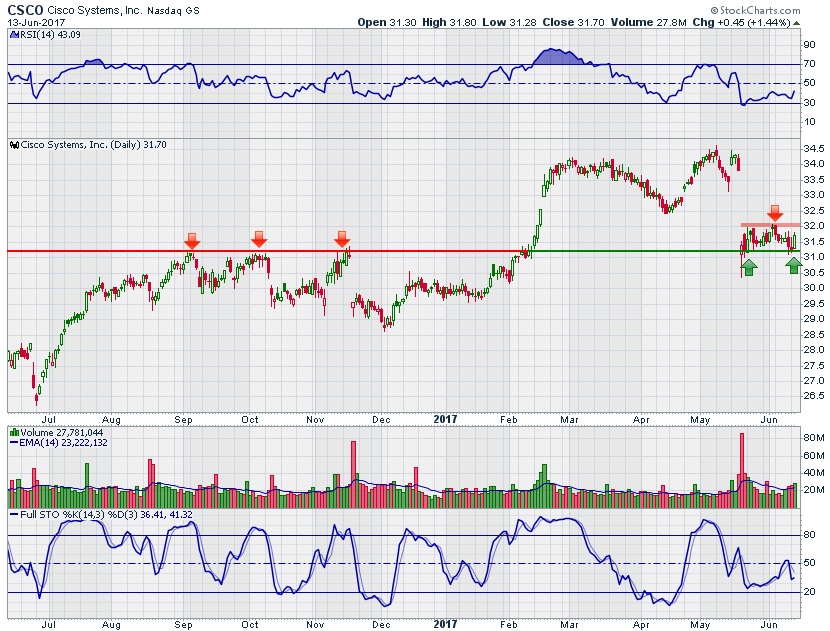Screen dimensions: 830x631
Task: Click the 10 level on the RSI axis
Action: coord(809,122)
